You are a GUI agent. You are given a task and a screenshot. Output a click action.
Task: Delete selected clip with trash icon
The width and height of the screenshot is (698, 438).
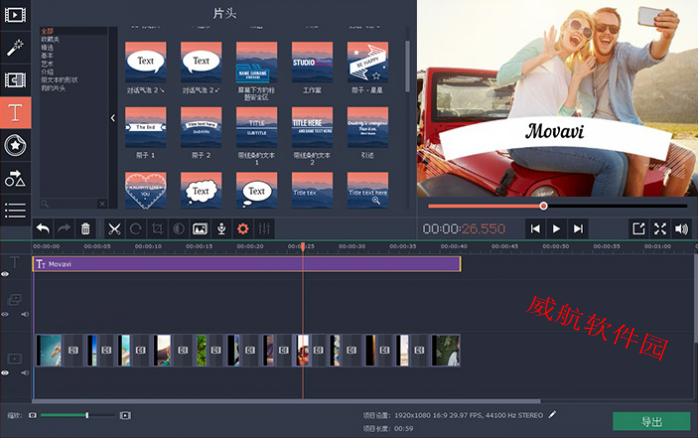(85, 229)
